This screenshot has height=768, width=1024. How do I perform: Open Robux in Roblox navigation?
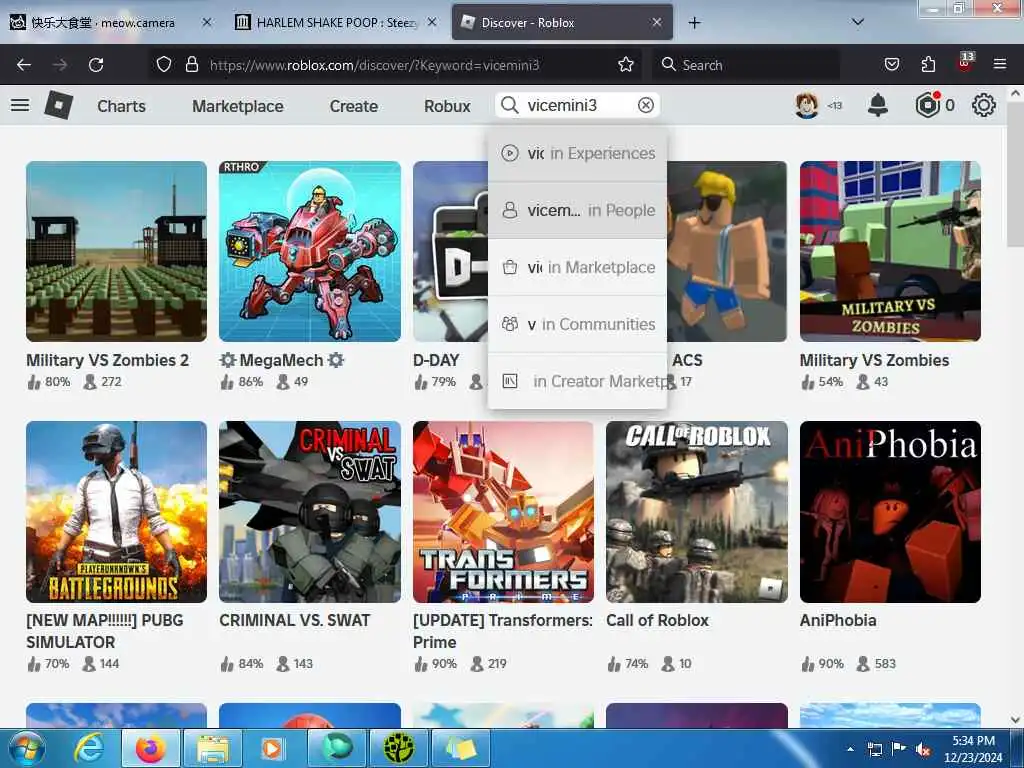[x=447, y=106]
